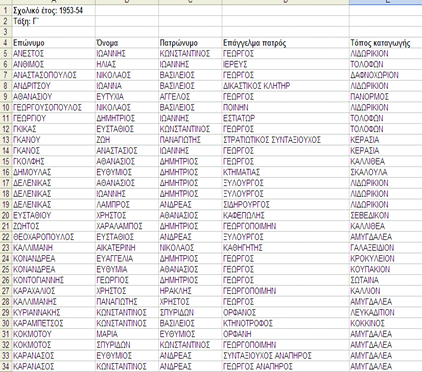Select the surname cell 'ΚΑΡΑΧΑΛΙΟΣ'
422x372 pixels.
[53, 291]
